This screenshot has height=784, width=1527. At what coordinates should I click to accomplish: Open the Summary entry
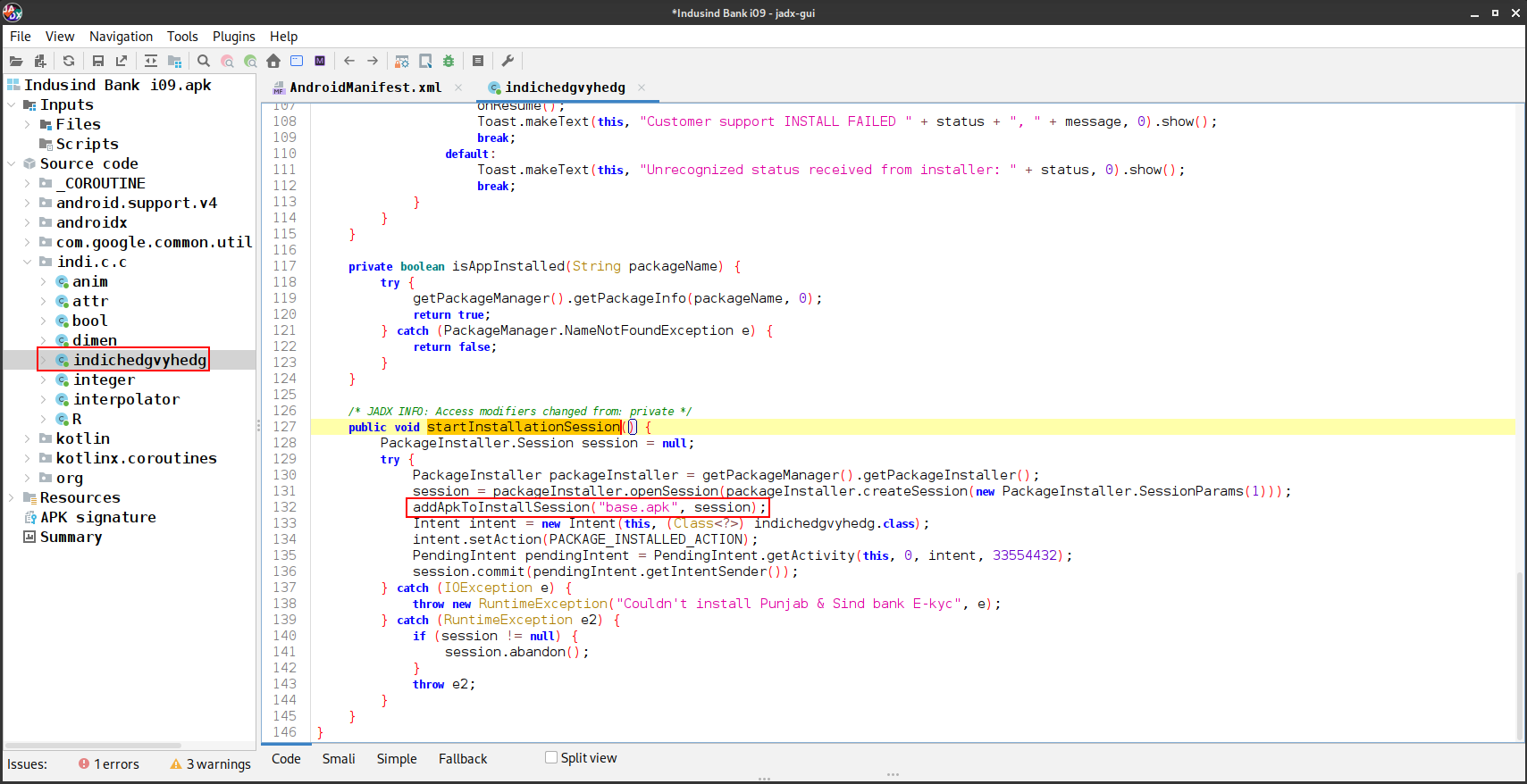tap(71, 537)
